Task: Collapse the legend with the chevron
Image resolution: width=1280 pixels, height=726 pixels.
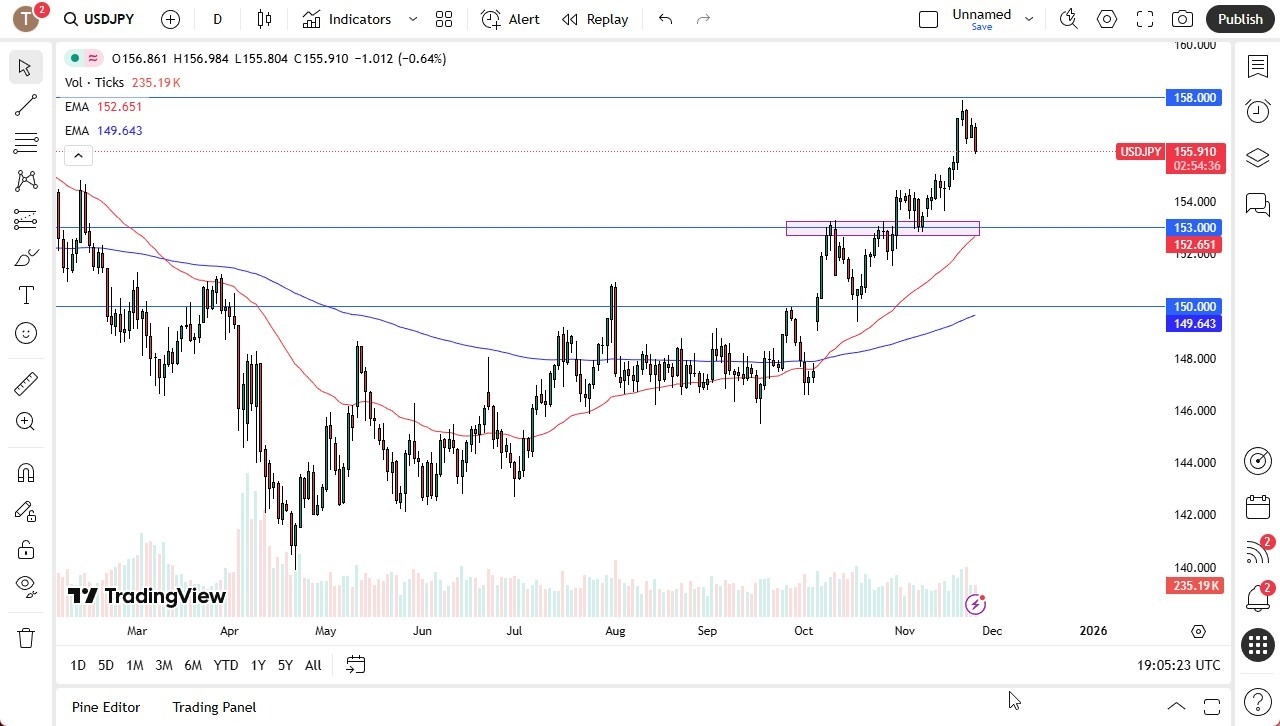Action: (78, 155)
